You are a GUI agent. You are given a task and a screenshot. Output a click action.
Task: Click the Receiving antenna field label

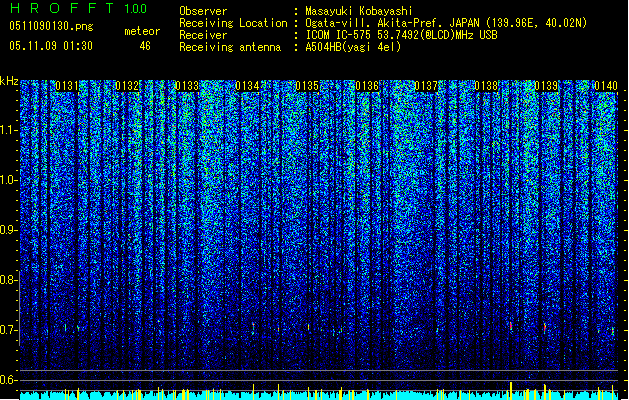click(230, 47)
